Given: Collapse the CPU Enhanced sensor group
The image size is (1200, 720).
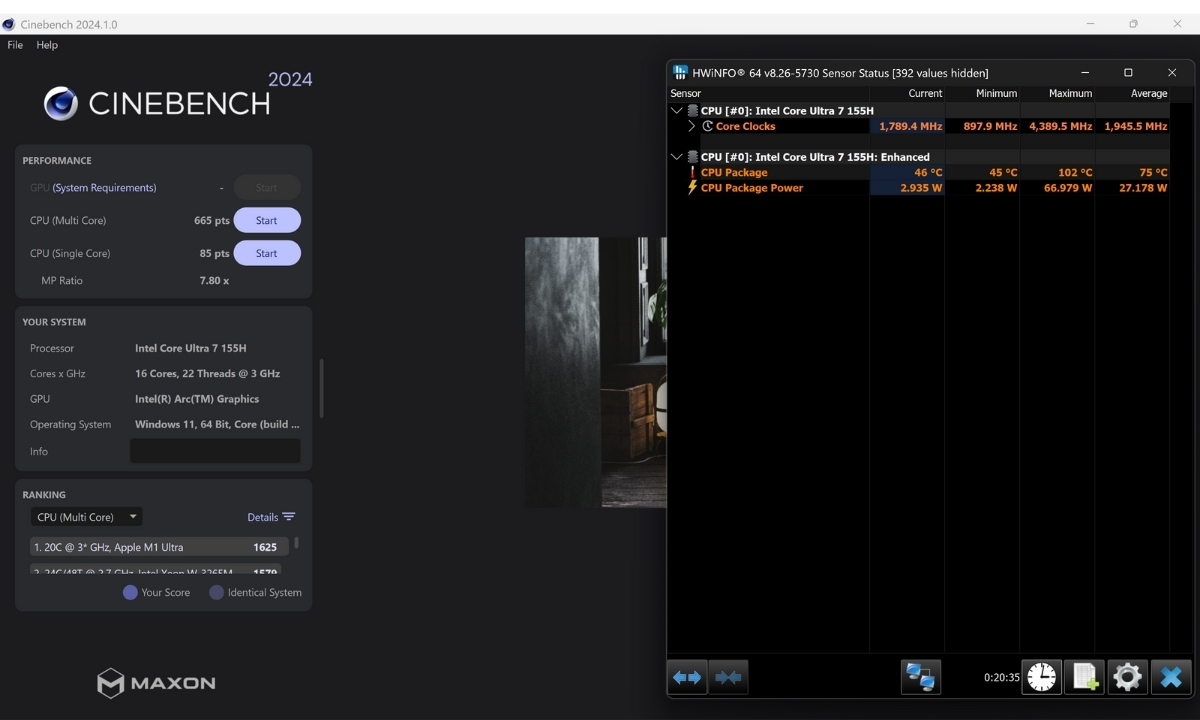Looking at the screenshot, I should [x=677, y=157].
